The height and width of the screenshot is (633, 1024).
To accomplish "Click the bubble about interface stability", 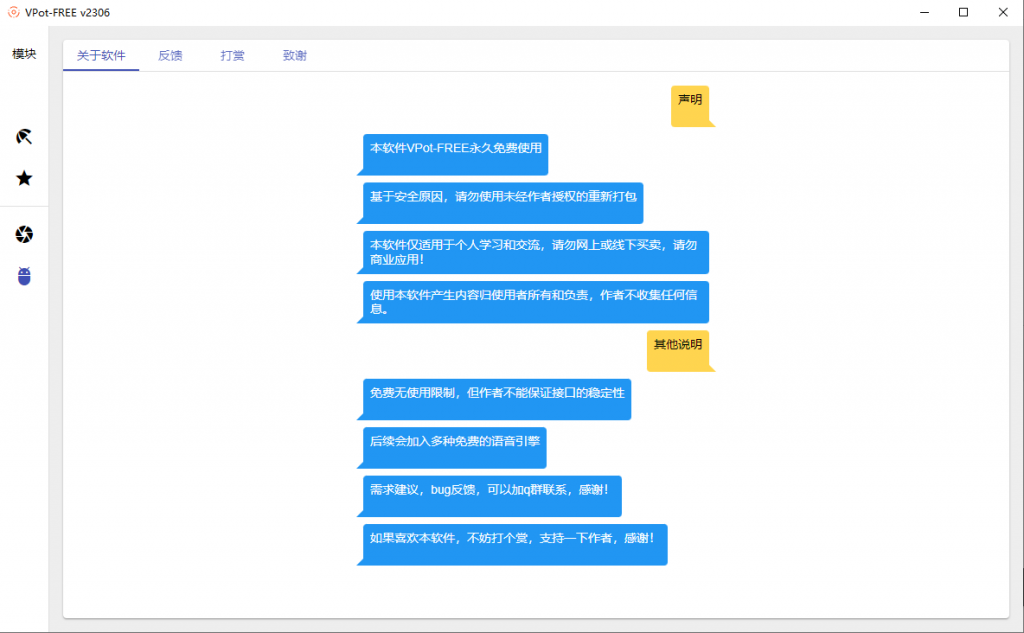I will point(496,398).
